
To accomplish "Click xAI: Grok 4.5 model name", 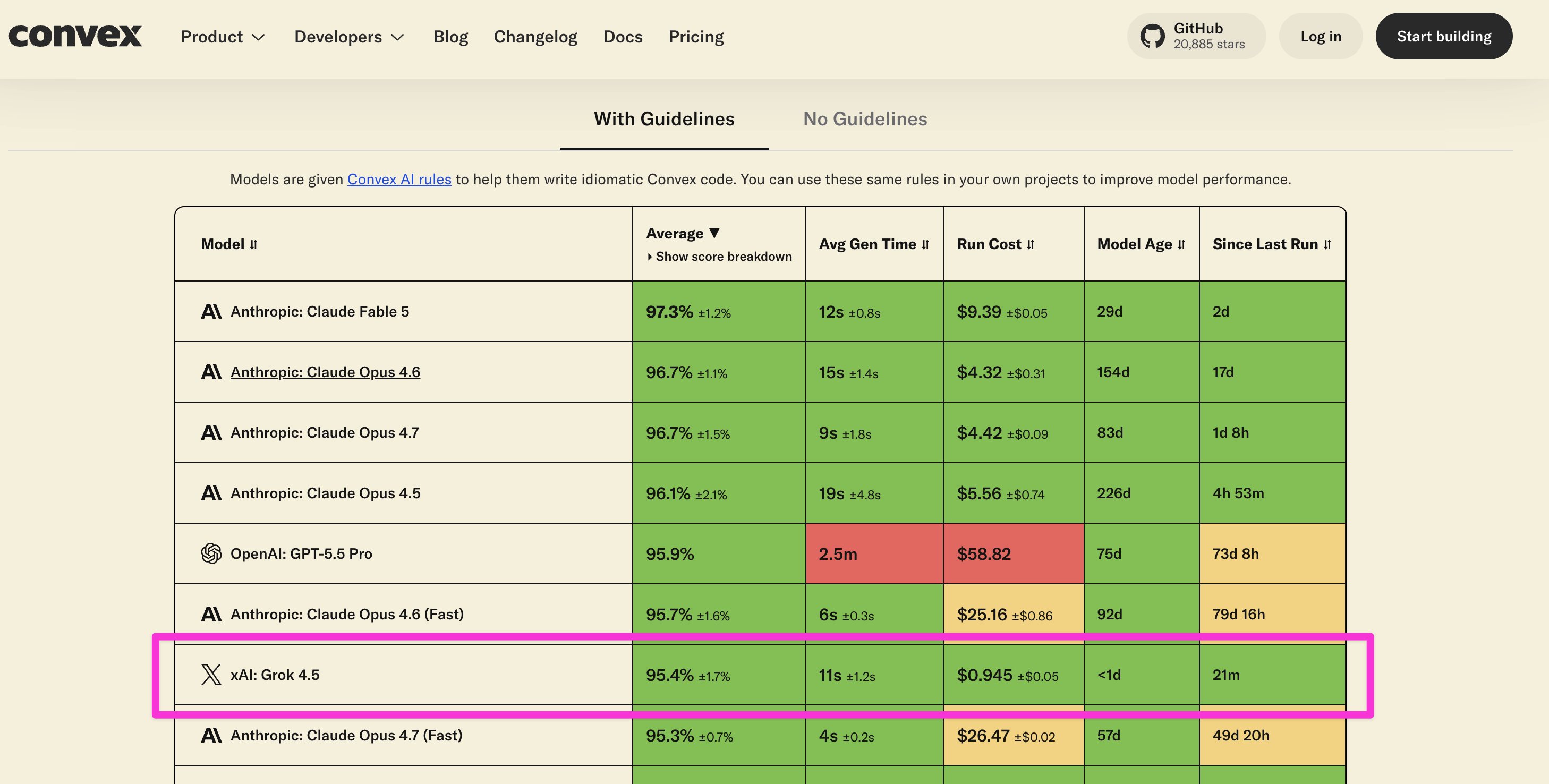I will [275, 675].
